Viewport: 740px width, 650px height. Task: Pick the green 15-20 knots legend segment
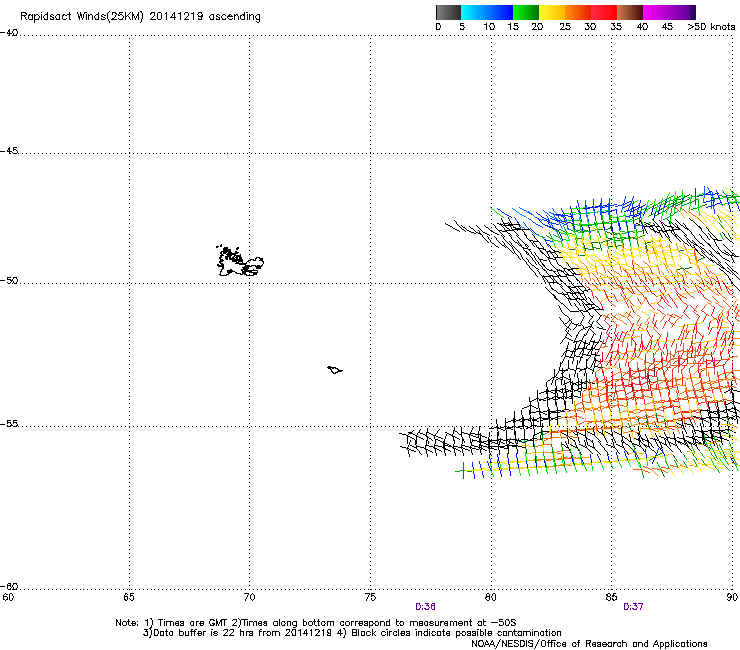pos(526,12)
